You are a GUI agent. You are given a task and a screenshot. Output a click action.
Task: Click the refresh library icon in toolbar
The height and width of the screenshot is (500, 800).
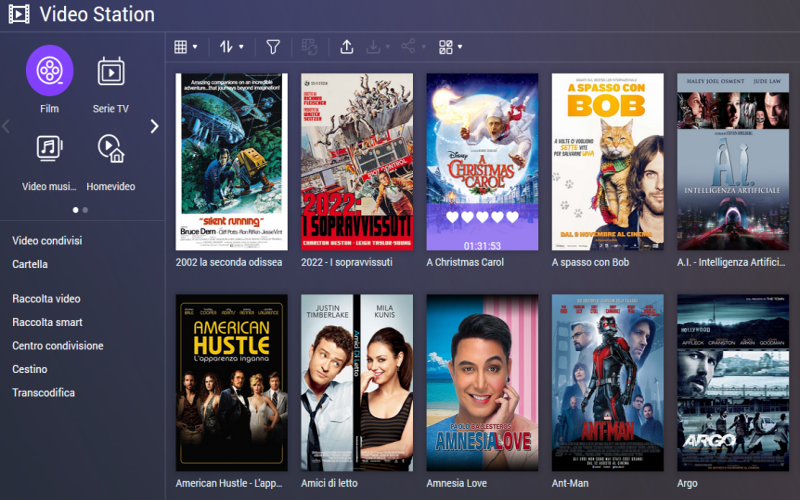click(310, 47)
